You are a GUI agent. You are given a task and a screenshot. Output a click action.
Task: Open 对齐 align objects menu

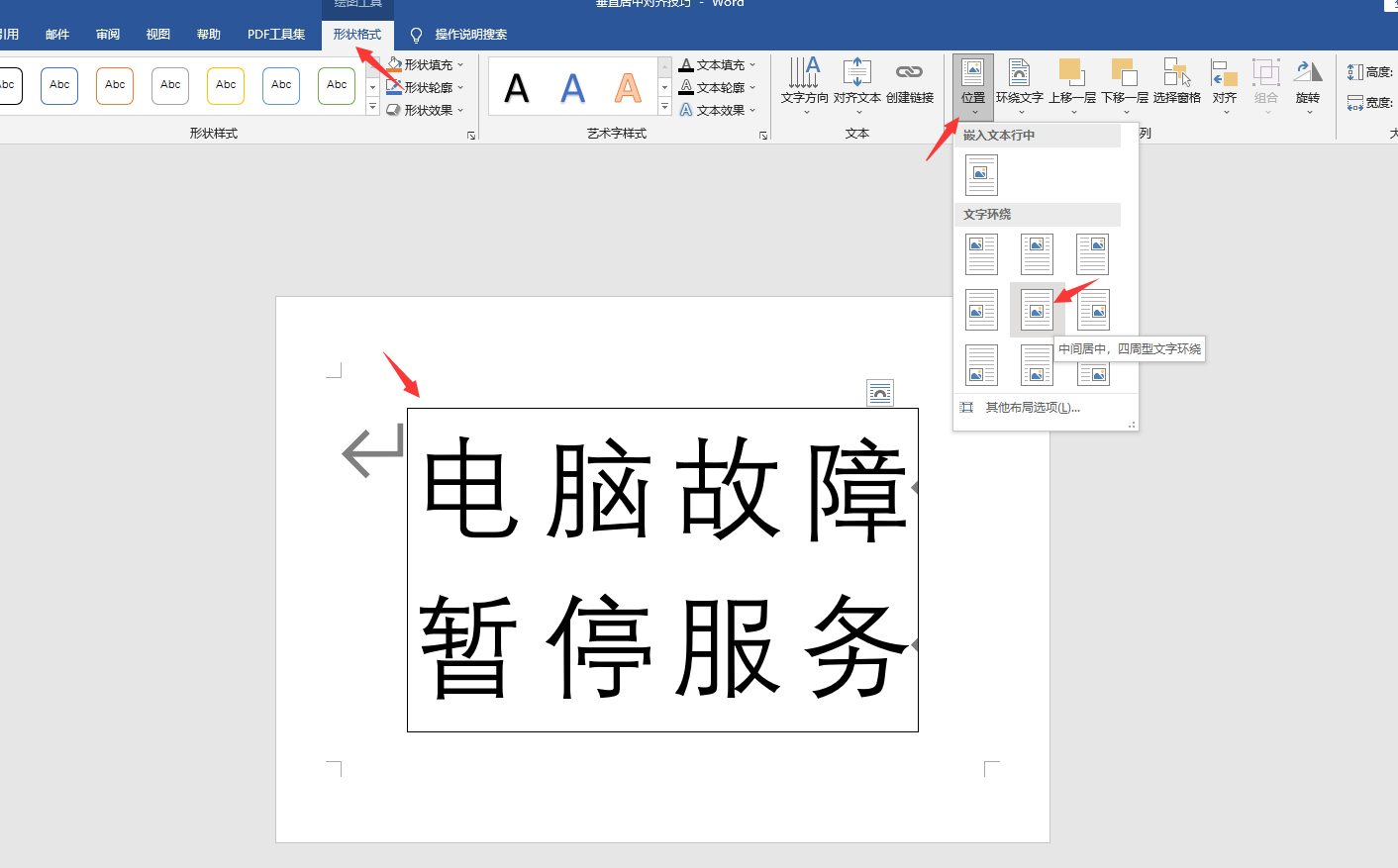point(1225,86)
